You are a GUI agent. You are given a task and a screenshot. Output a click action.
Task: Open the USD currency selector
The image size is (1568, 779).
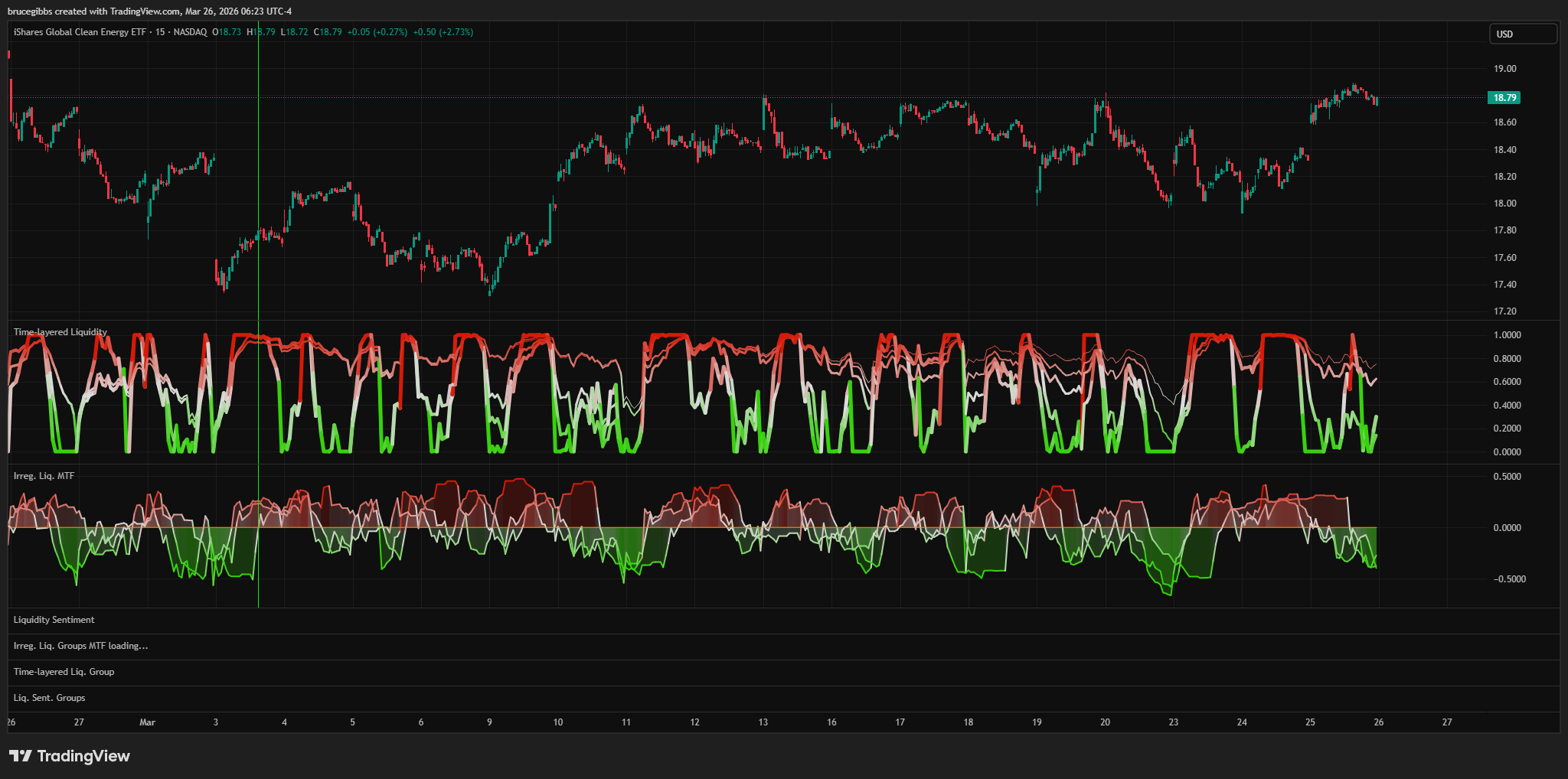pyautogui.click(x=1522, y=34)
